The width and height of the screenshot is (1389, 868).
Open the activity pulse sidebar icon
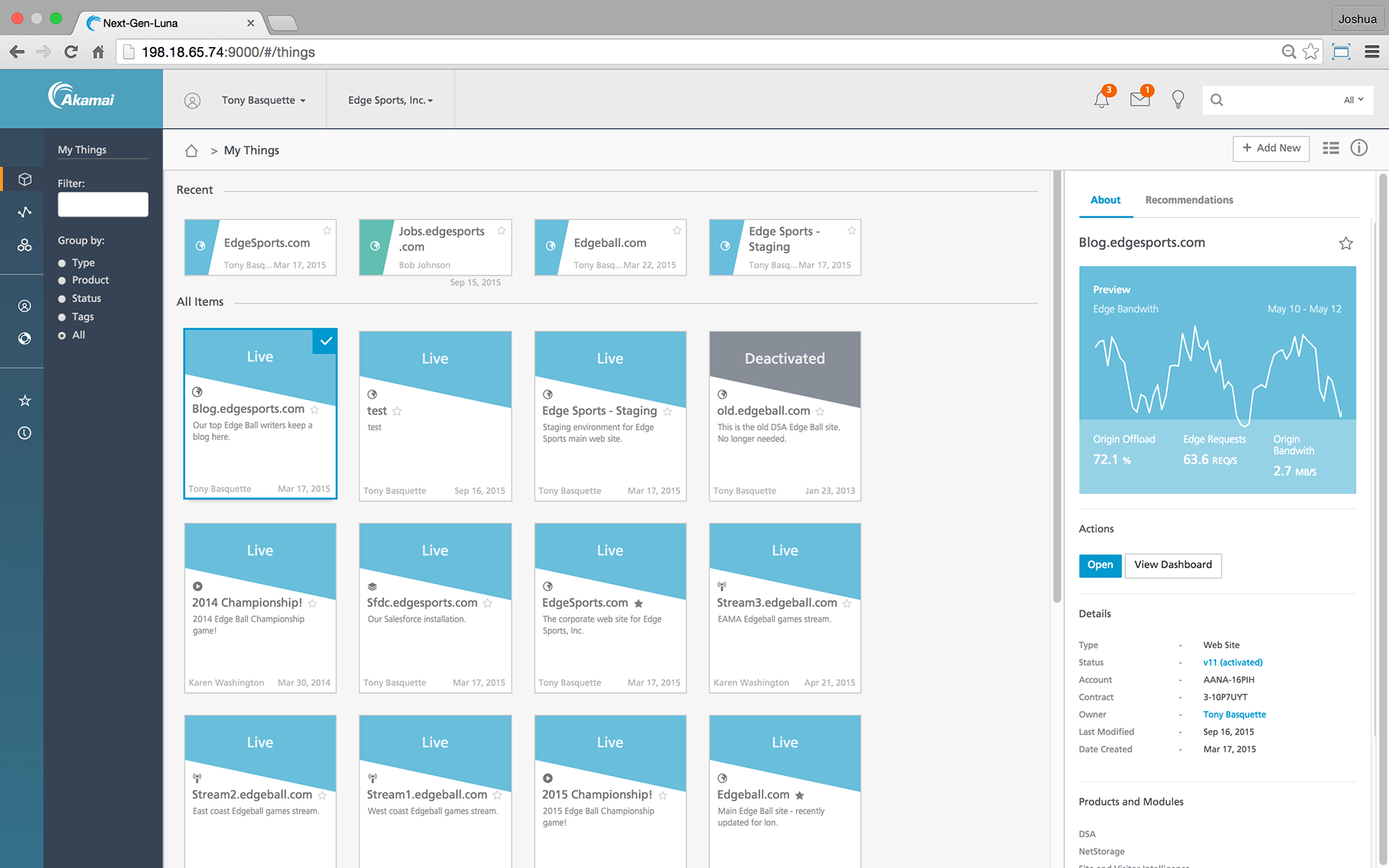click(25, 212)
